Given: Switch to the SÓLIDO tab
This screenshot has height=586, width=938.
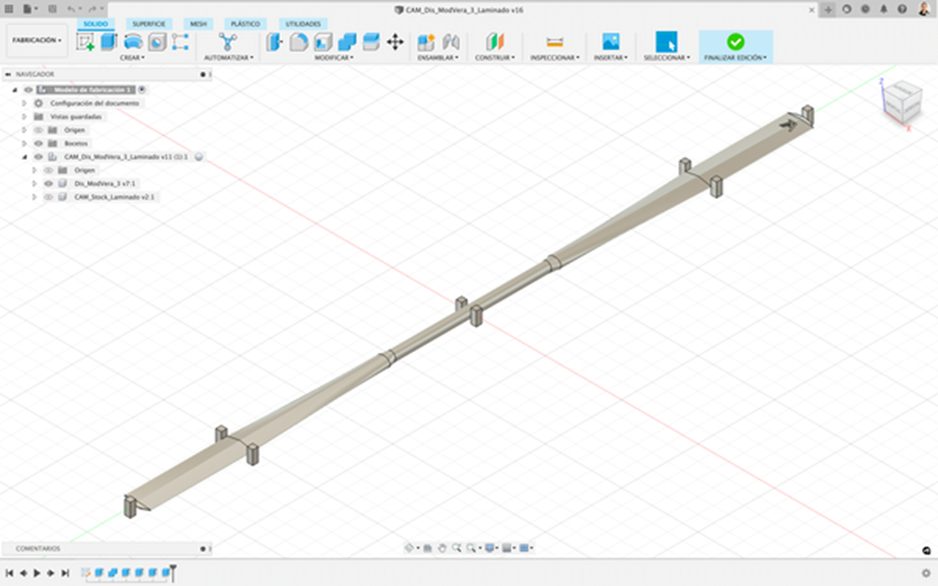Looking at the screenshot, I should pyautogui.click(x=96, y=24).
